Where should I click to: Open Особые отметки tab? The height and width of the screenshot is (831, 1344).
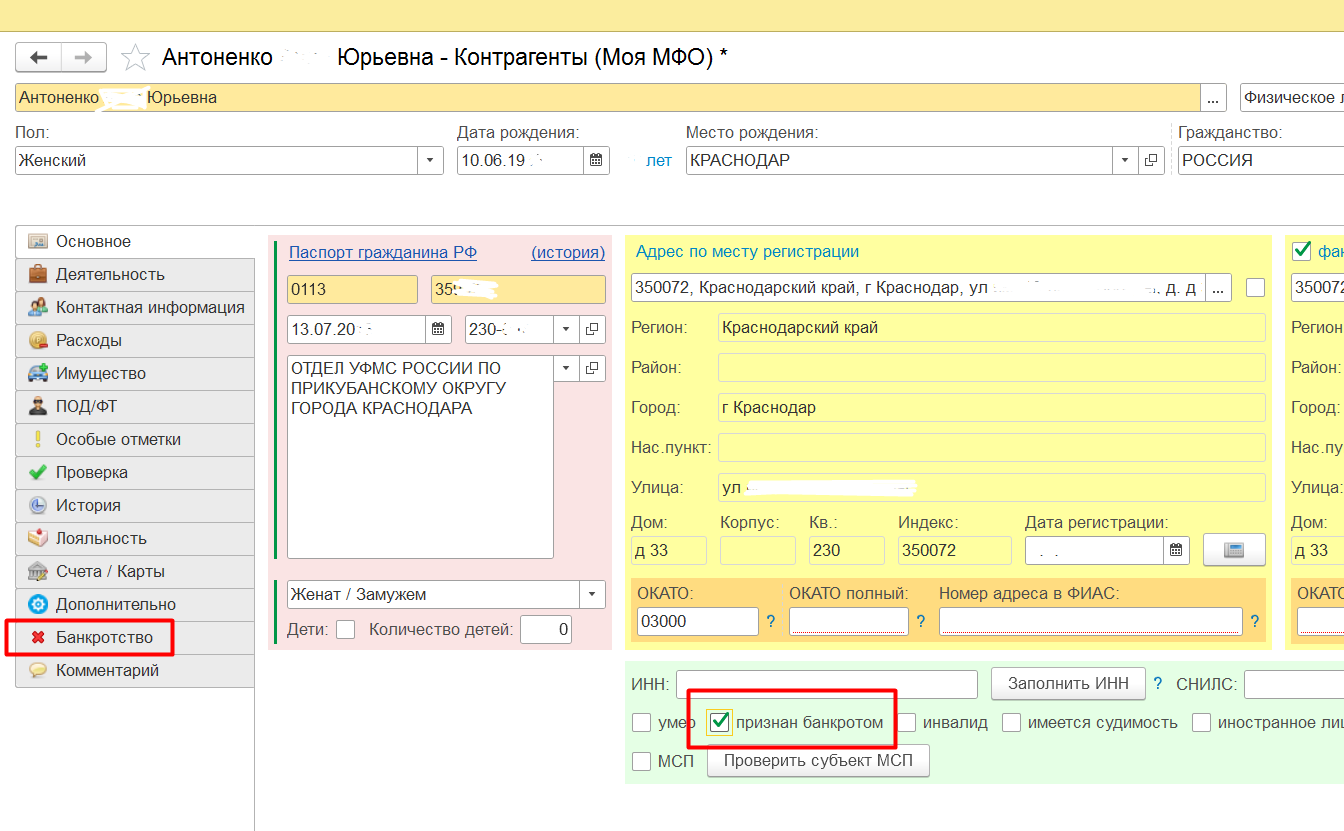(x=135, y=440)
